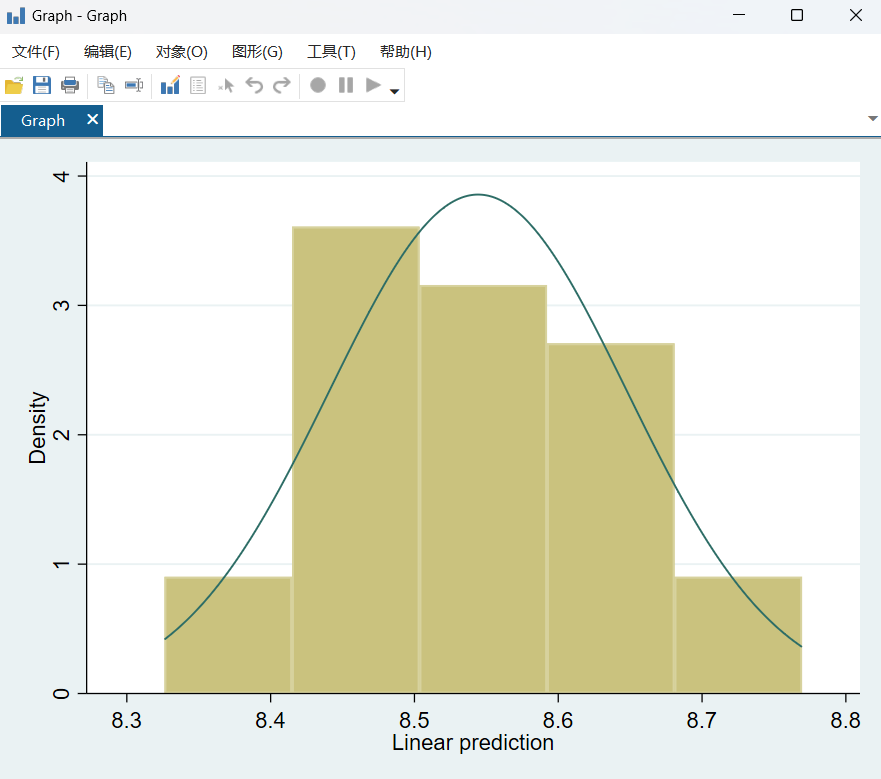This screenshot has width=881, height=779.
Task: Open the tab list dropdown at far right
Action: point(872,118)
